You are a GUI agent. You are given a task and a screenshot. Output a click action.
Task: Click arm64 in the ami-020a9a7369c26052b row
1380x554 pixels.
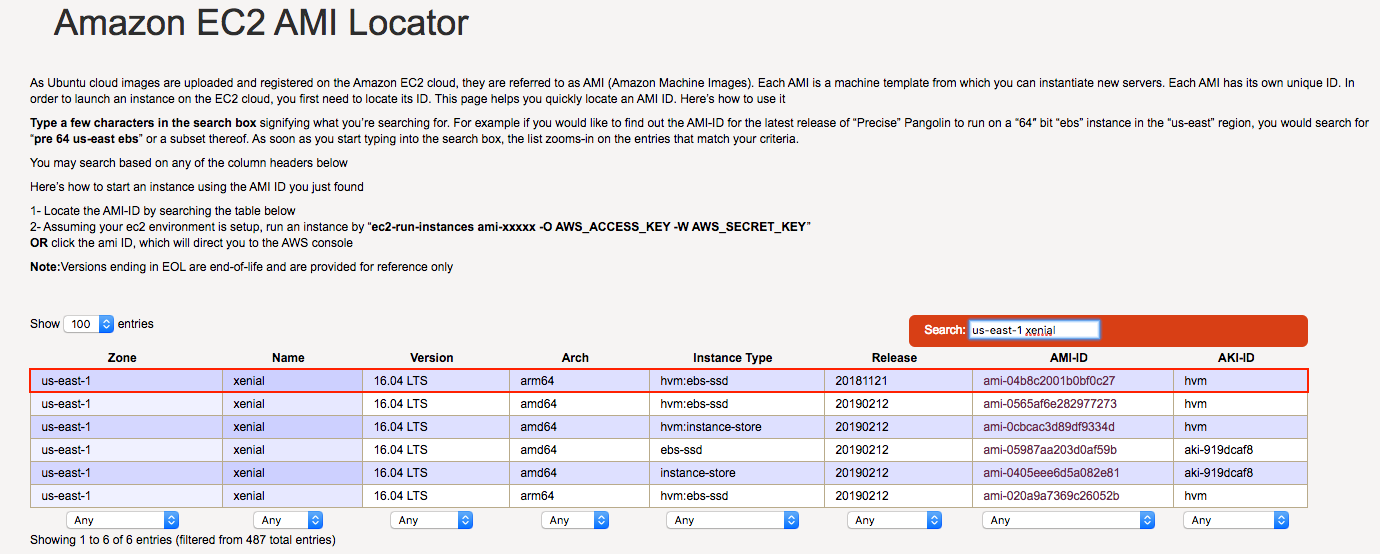coord(580,496)
